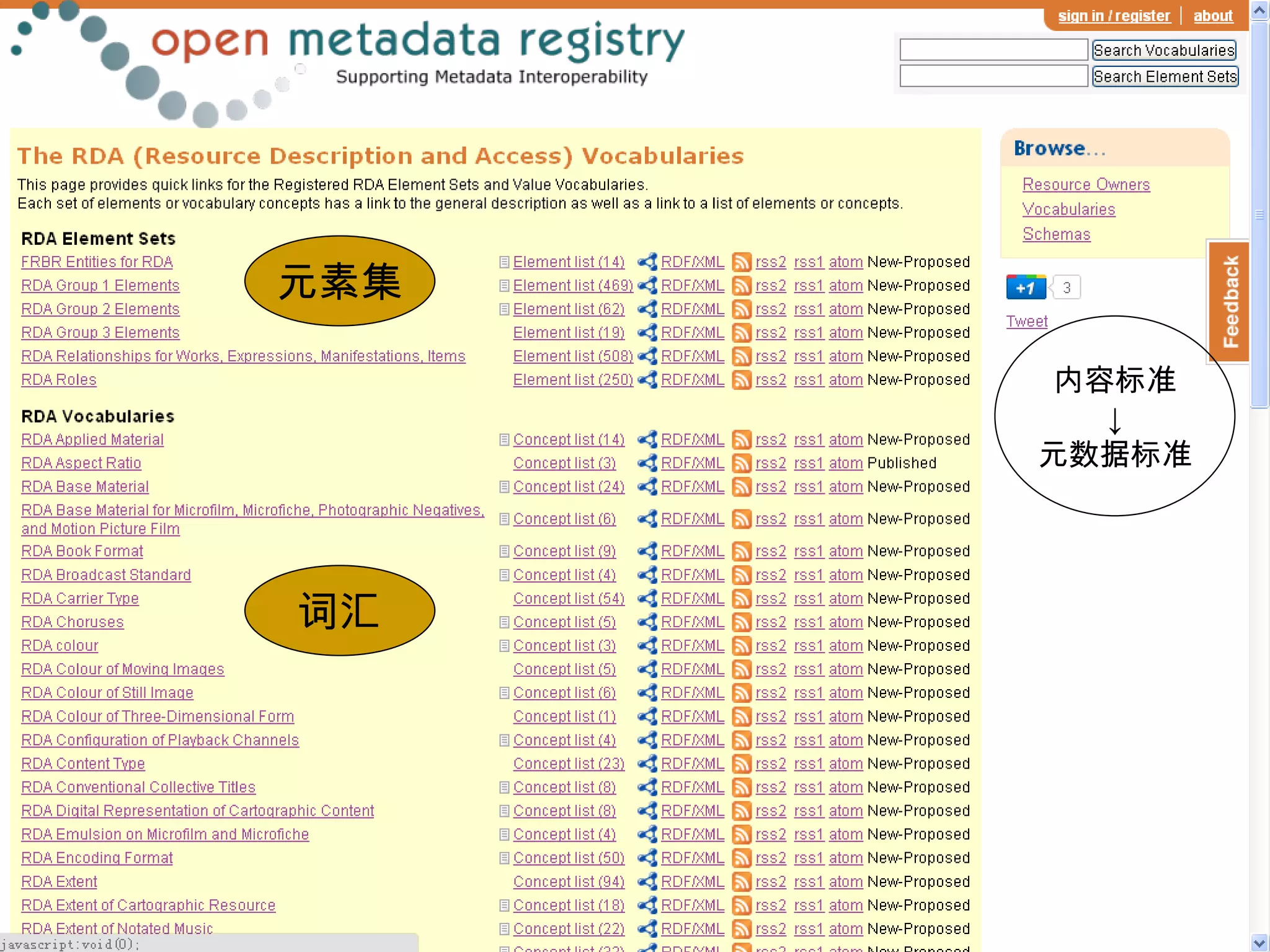Browse the Resource Owners link

(1086, 185)
